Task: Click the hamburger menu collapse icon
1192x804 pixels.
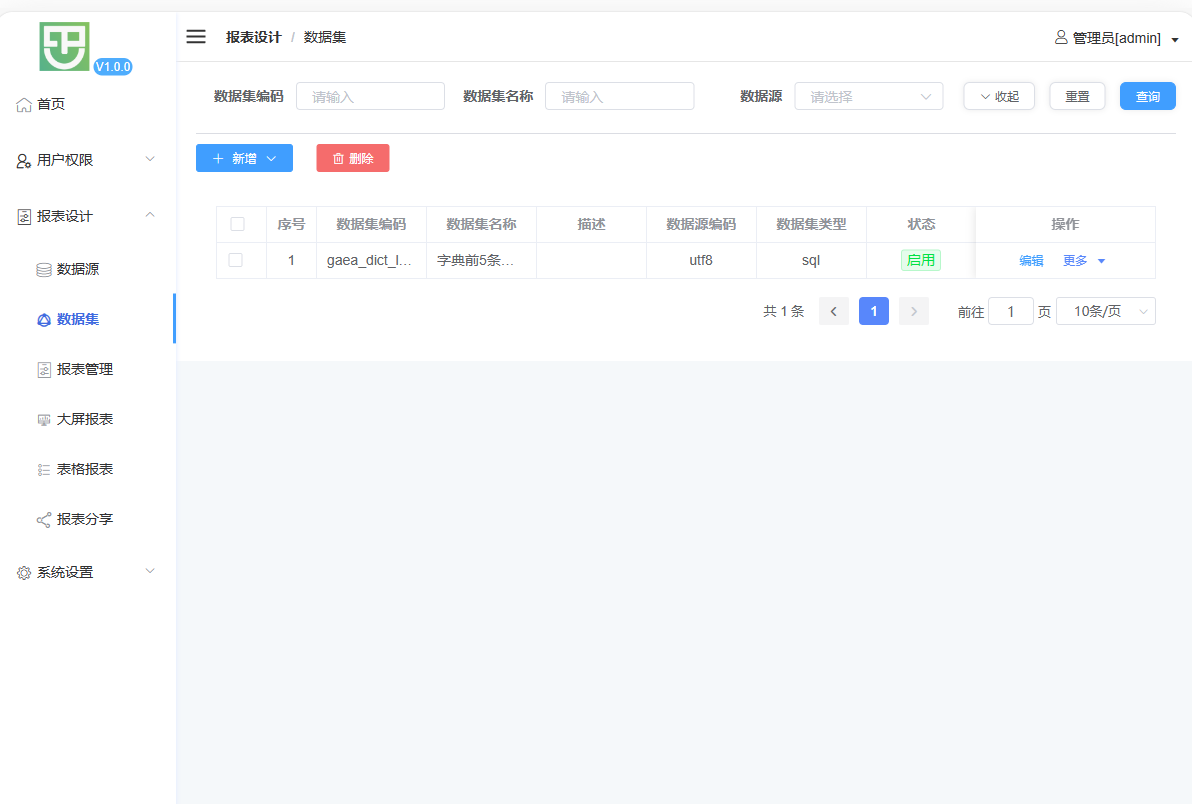Action: 196,37
